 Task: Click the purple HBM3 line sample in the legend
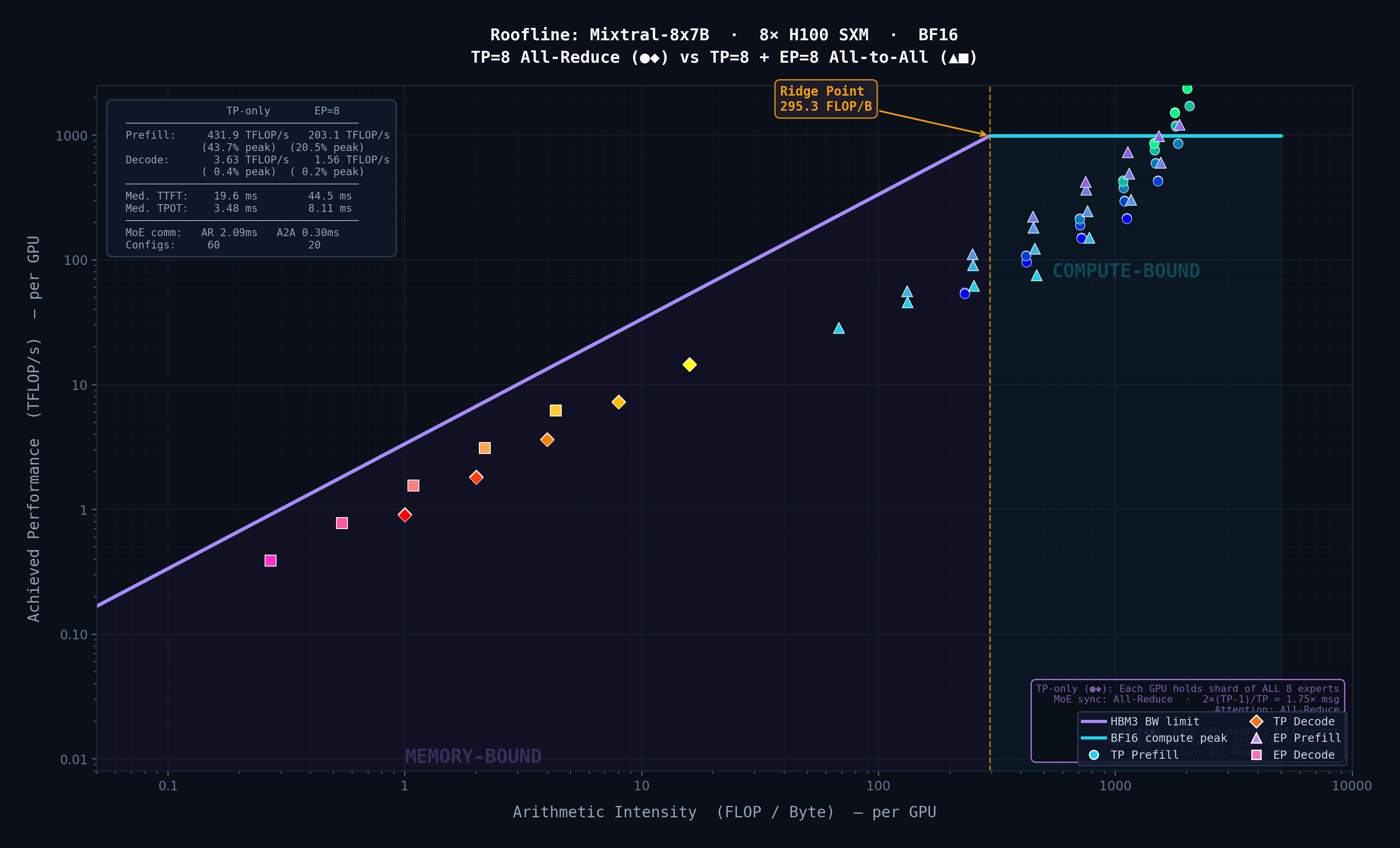click(x=1094, y=721)
